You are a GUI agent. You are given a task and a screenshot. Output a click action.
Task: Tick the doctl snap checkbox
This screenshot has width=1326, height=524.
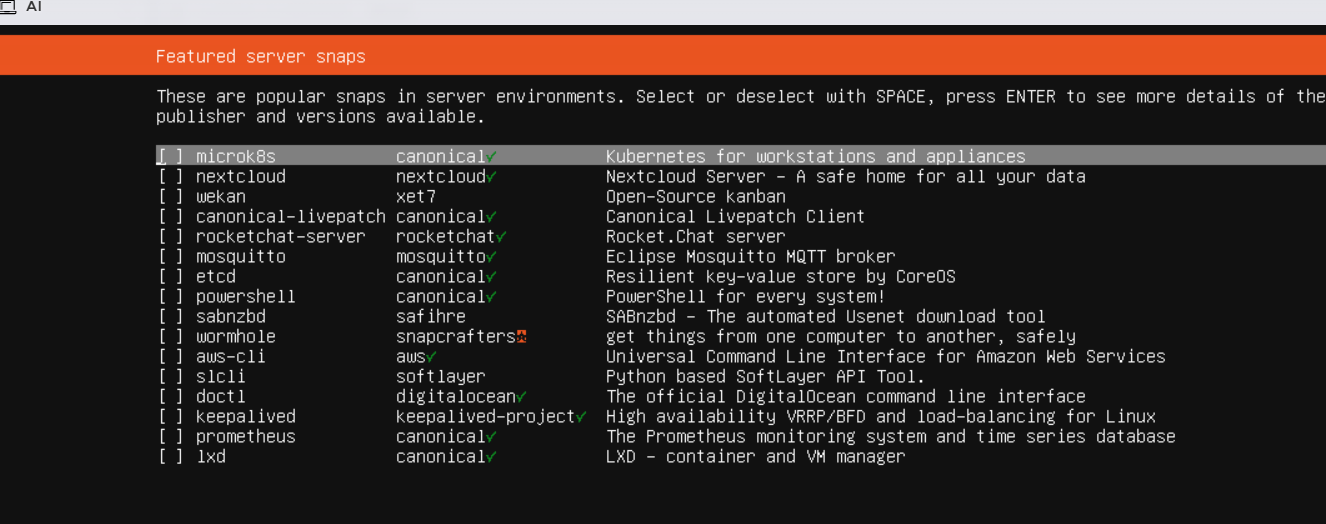[171, 397]
